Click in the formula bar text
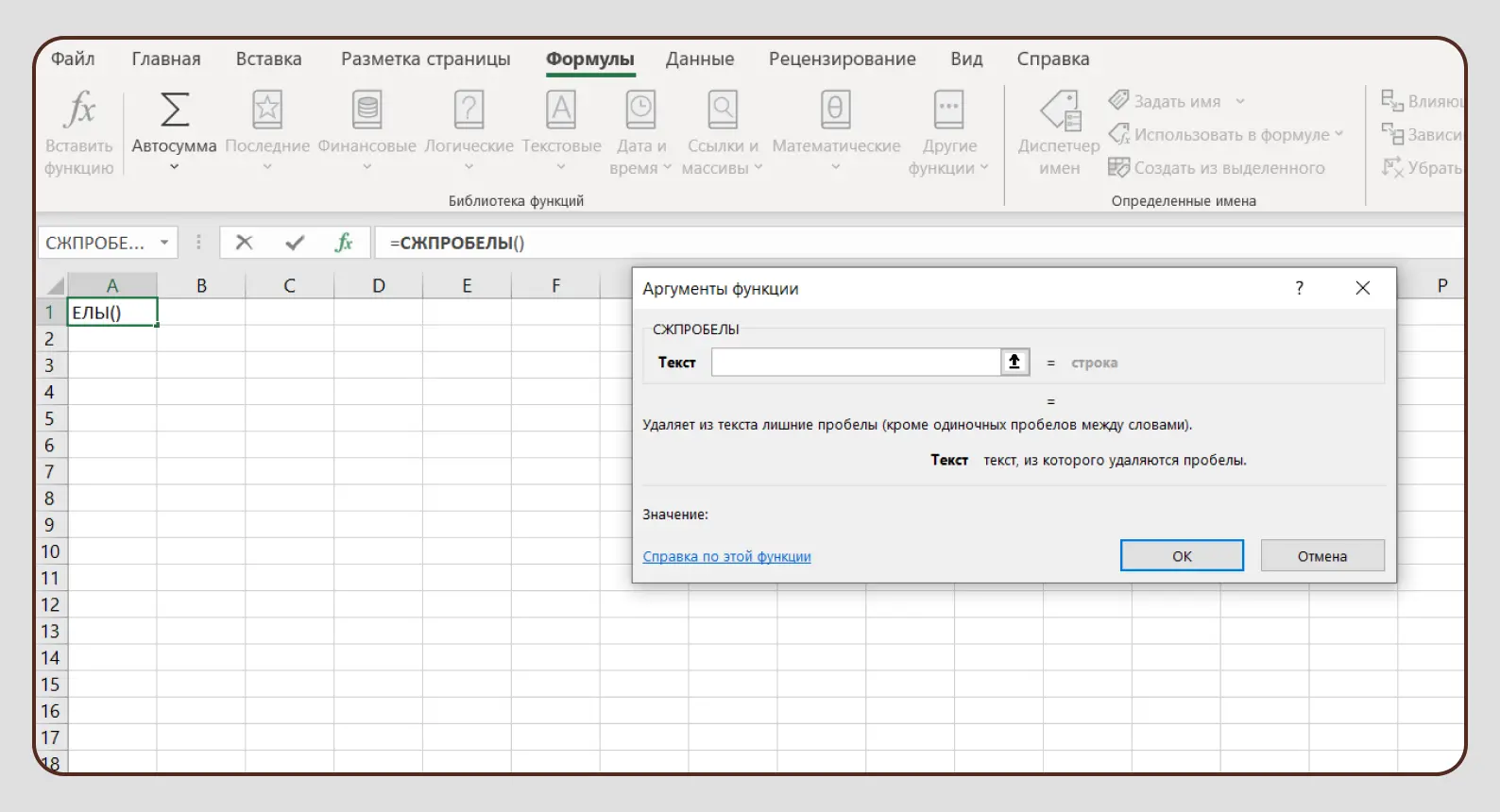The width and height of the screenshot is (1500, 812). (457, 243)
